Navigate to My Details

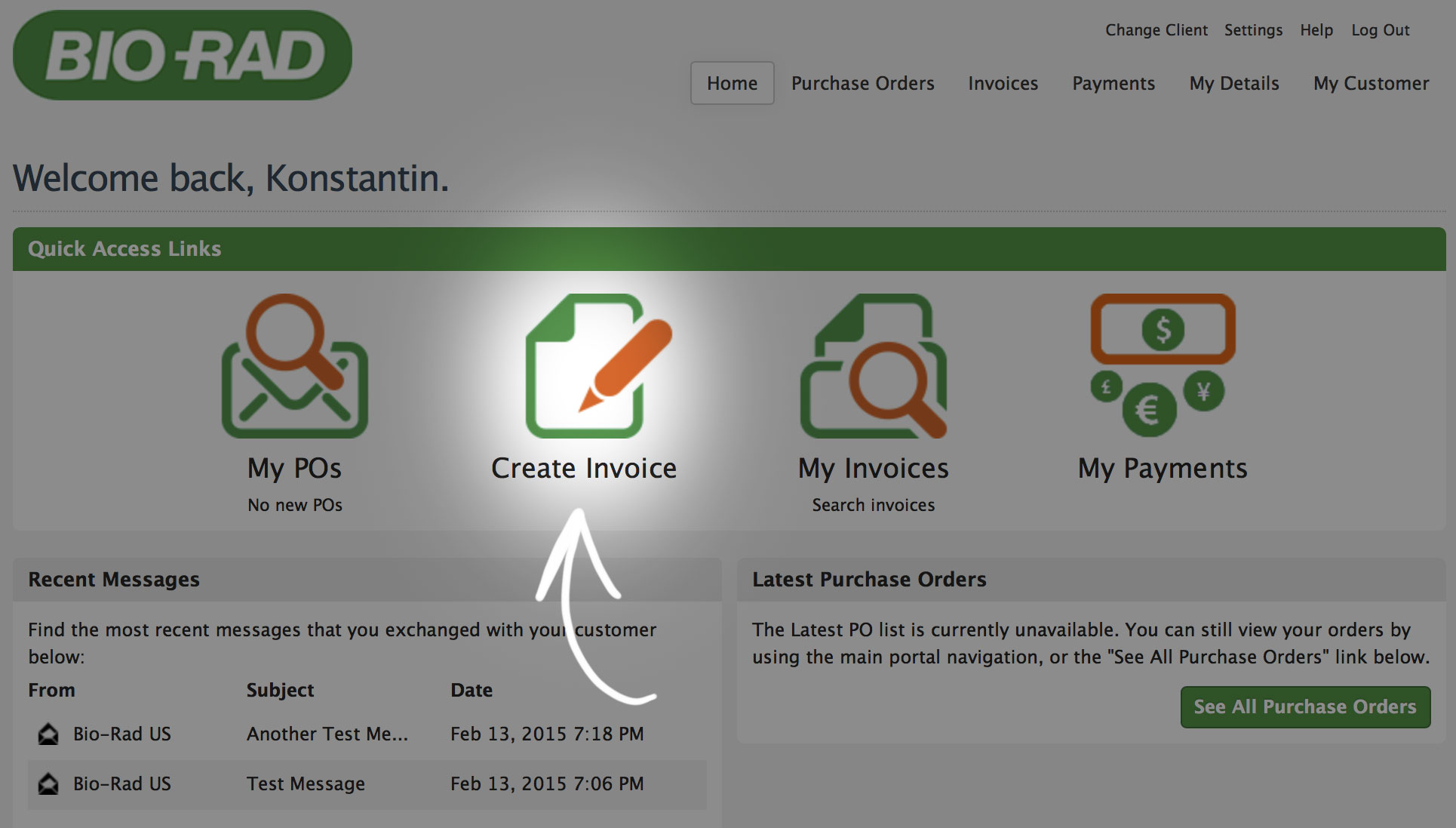point(1234,83)
